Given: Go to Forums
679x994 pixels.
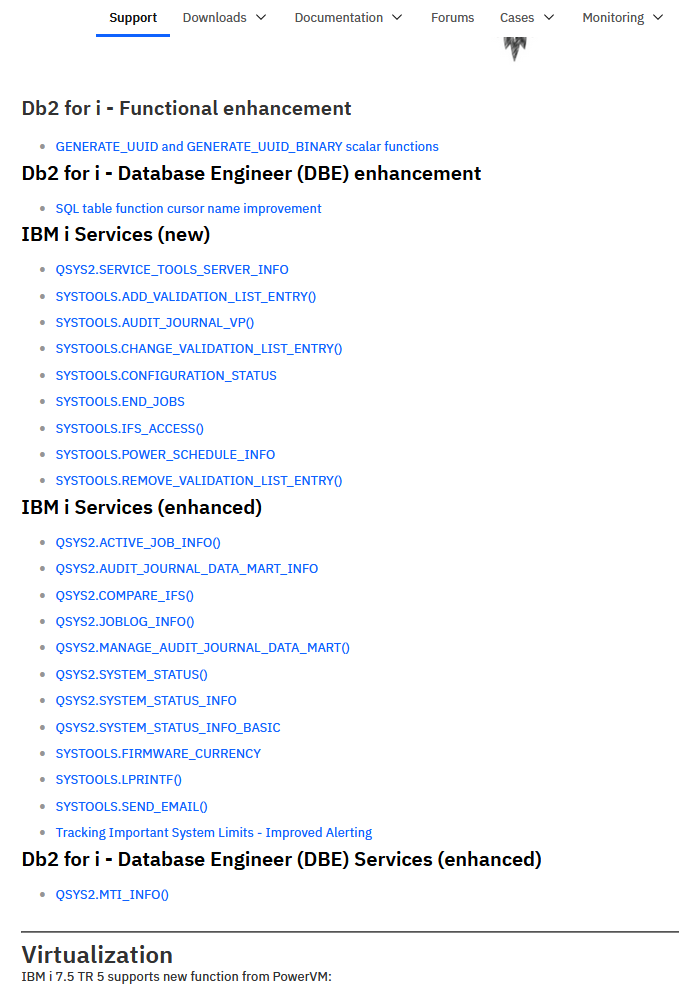Looking at the screenshot, I should pos(452,18).
